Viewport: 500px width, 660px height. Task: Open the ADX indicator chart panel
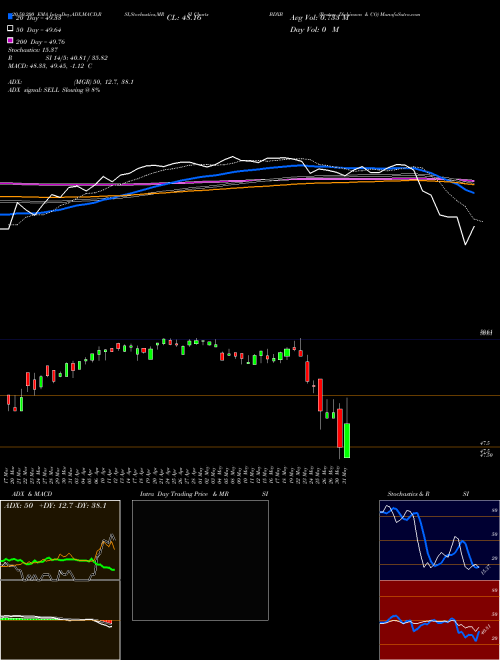pos(60,540)
